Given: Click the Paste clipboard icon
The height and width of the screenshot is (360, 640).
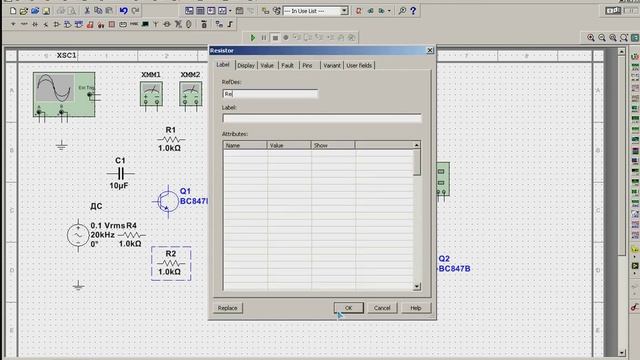Looking at the screenshot, I should tap(109, 11).
